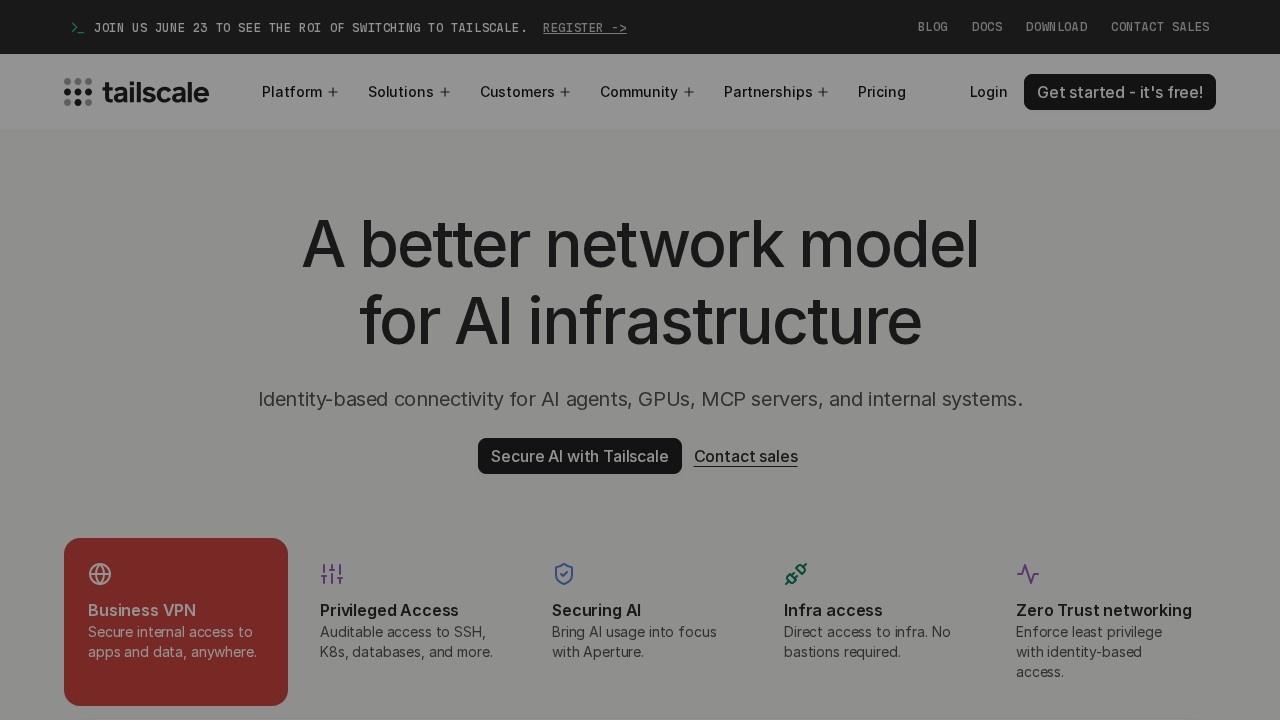Image resolution: width=1280 pixels, height=720 pixels.
Task: Click the Infra access plug icon
Action: pyautogui.click(x=796, y=574)
